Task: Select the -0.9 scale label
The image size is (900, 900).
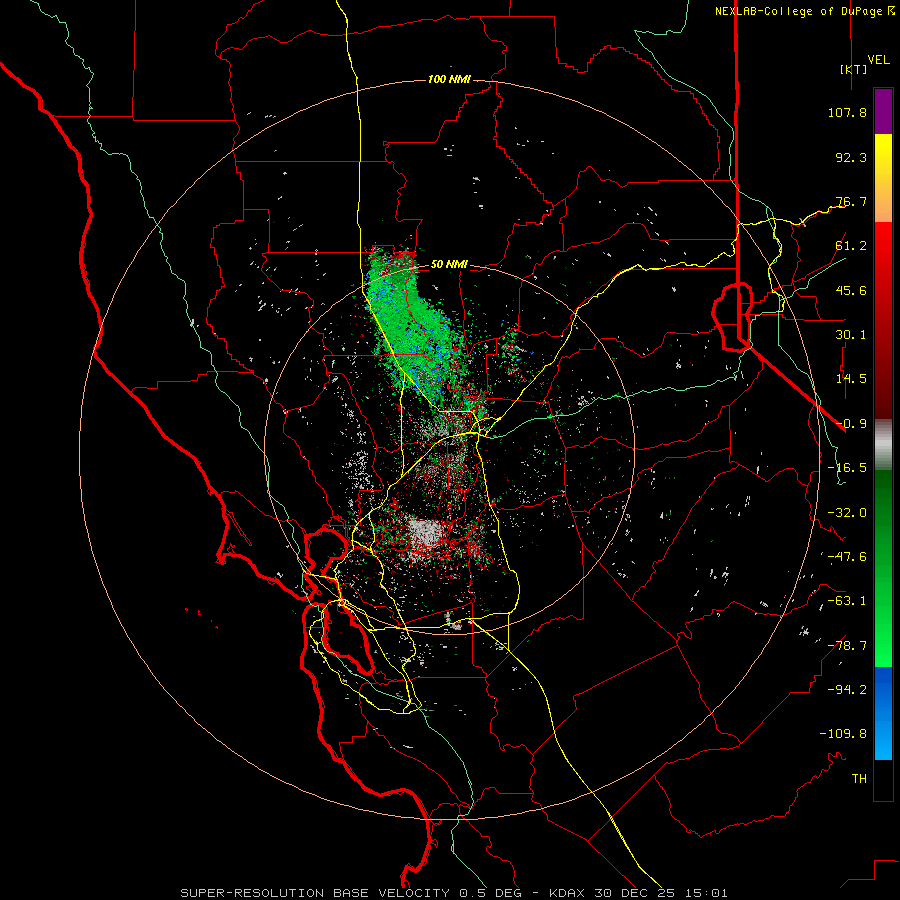Action: [x=851, y=424]
